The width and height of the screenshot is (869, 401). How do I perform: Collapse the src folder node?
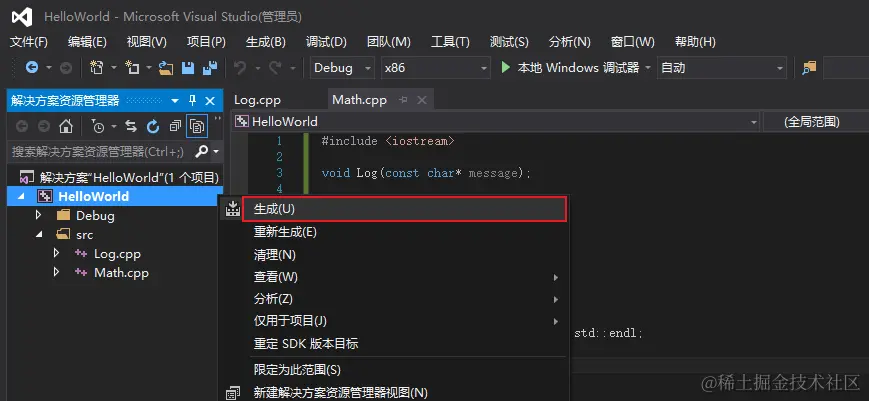[38, 234]
